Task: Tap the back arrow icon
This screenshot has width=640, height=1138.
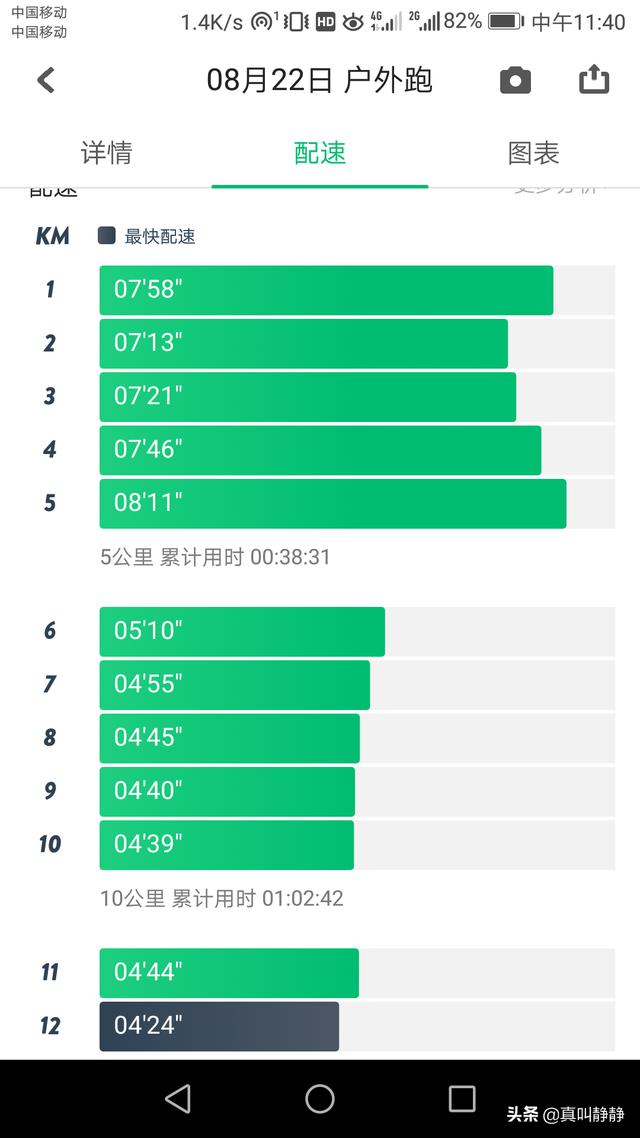Action: (46, 80)
